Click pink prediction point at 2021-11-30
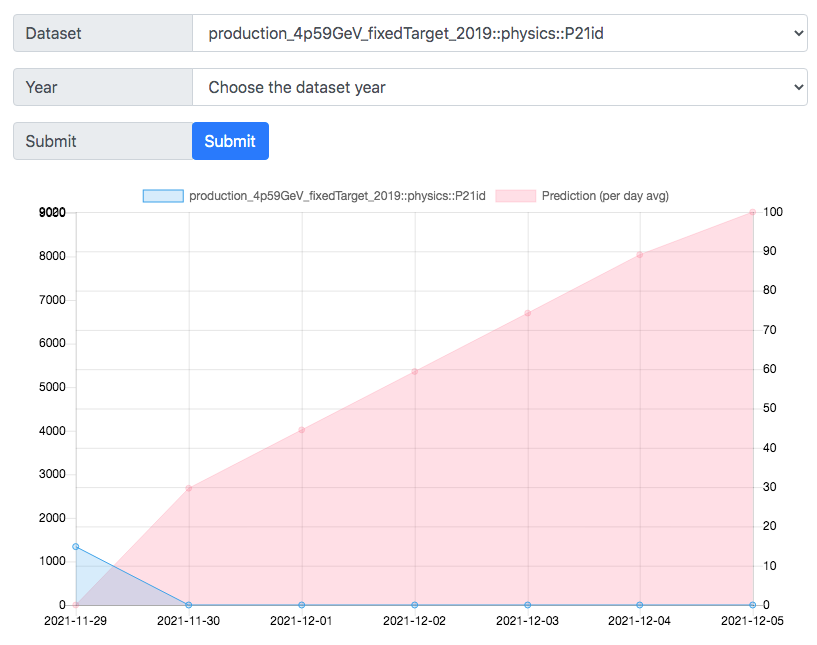The width and height of the screenshot is (817, 645). (x=189, y=488)
